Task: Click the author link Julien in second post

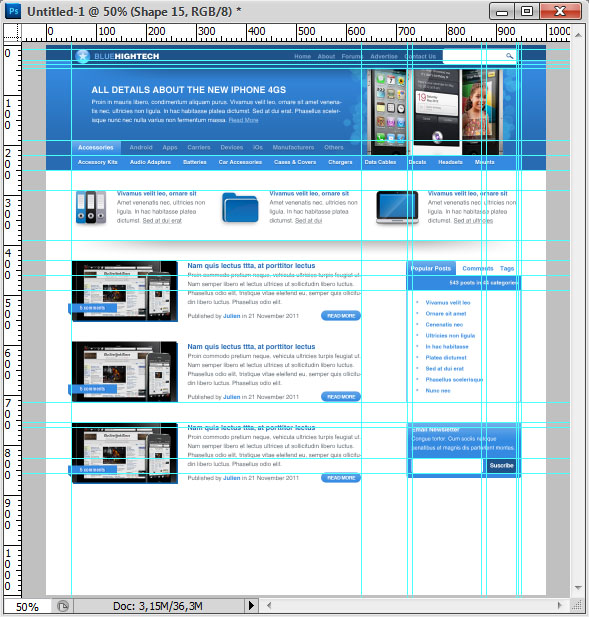Action: coord(231,397)
